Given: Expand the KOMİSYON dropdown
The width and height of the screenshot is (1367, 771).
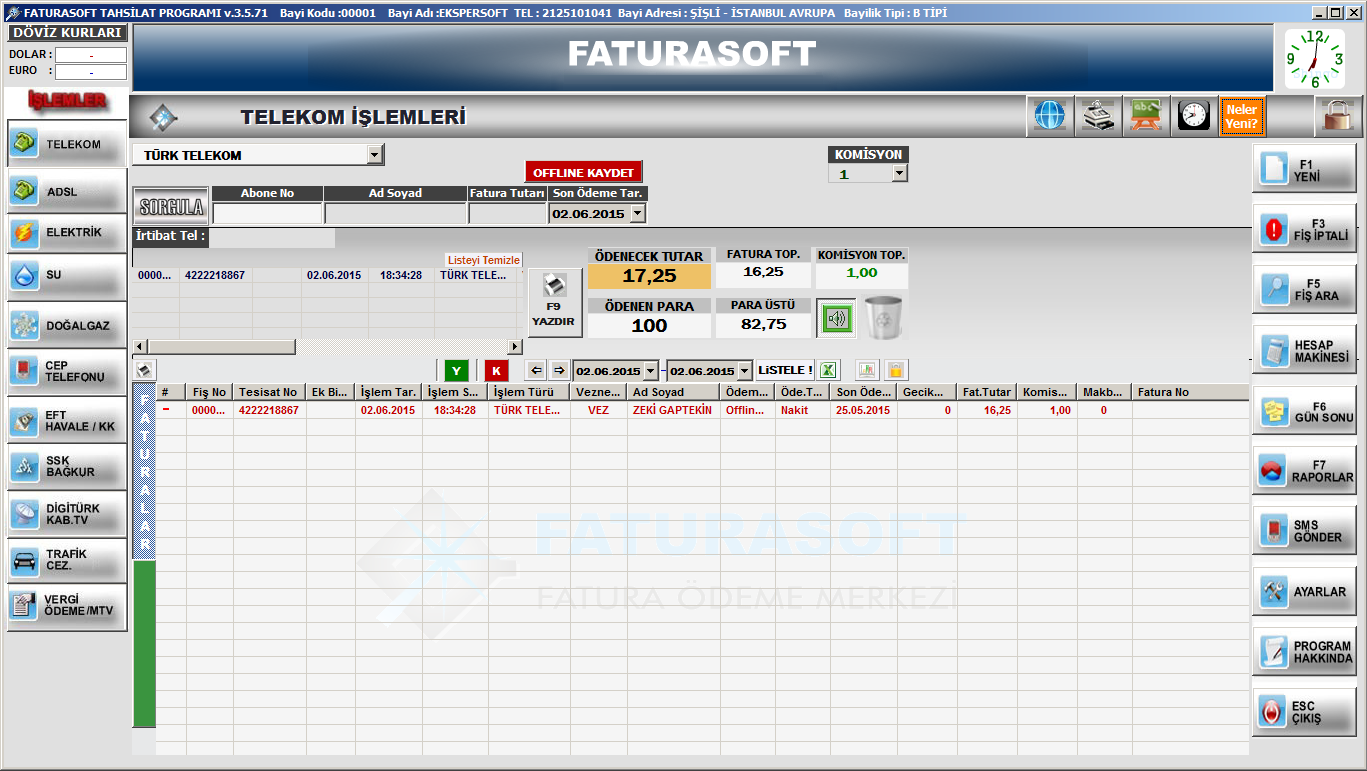Looking at the screenshot, I should (899, 173).
